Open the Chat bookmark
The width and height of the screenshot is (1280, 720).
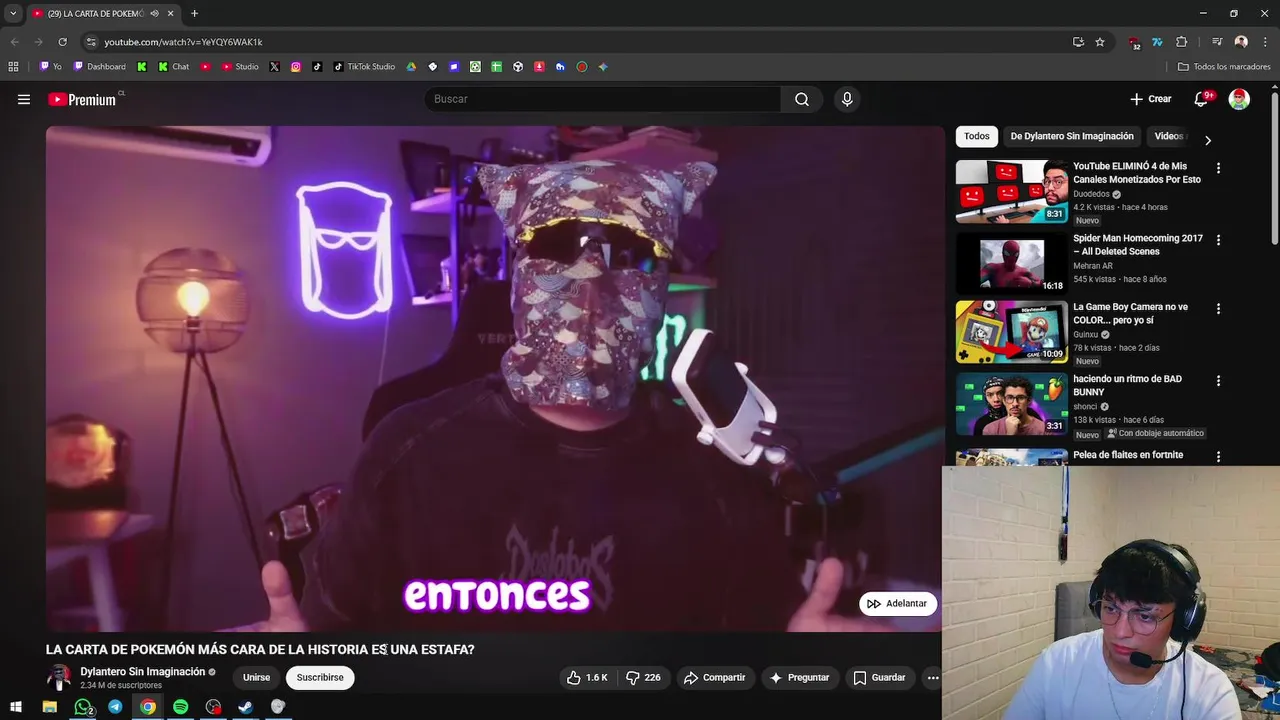pos(173,67)
